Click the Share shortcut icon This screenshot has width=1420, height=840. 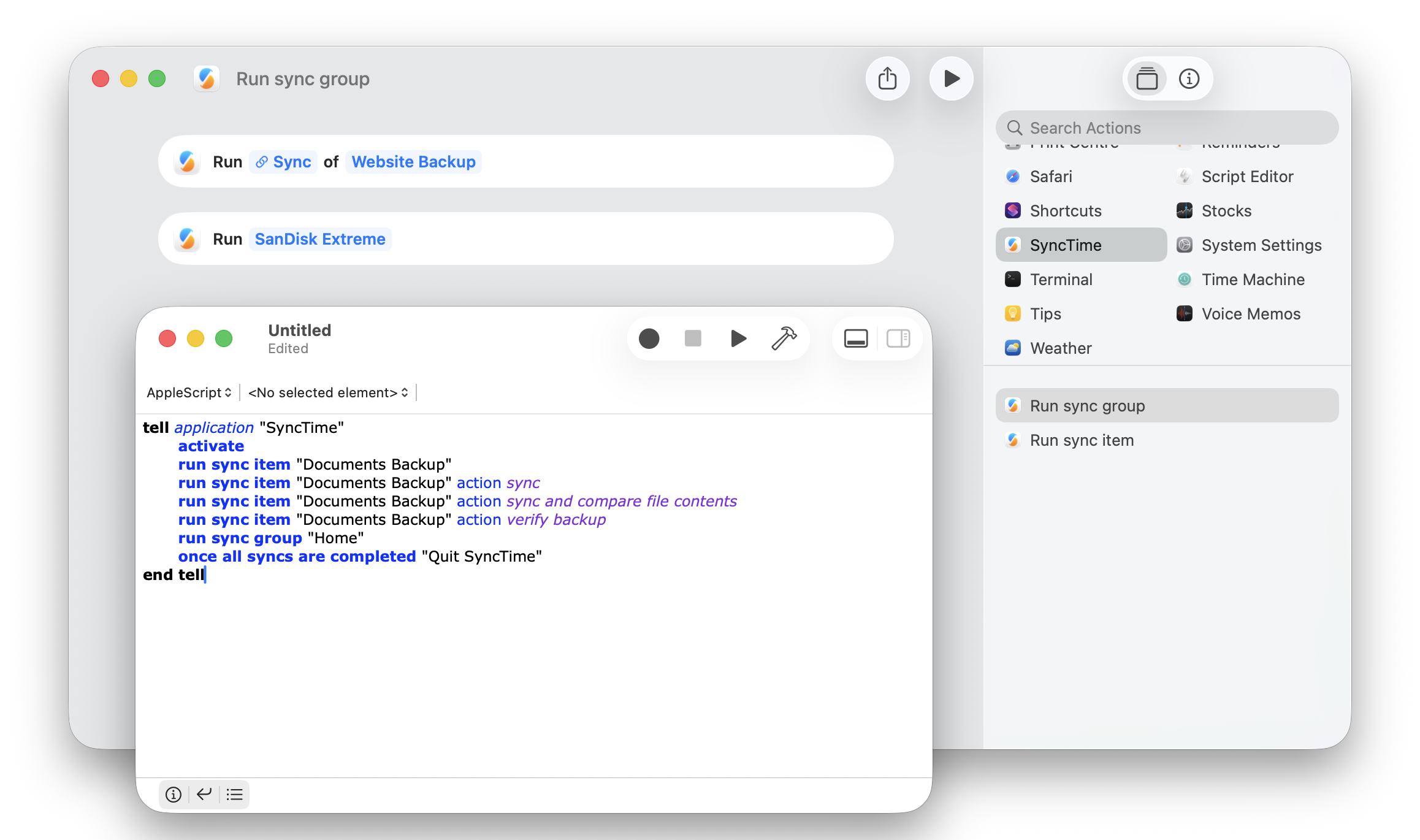point(887,78)
